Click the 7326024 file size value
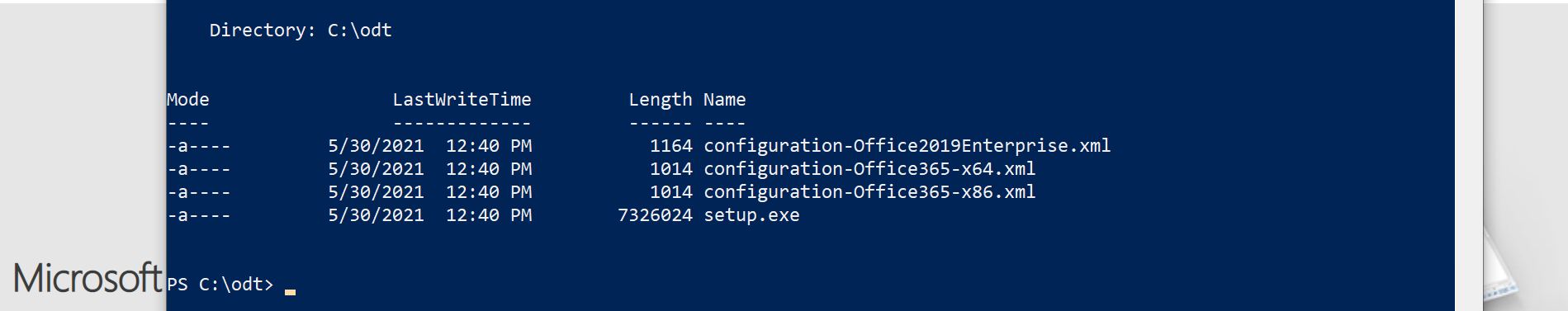 [x=655, y=215]
